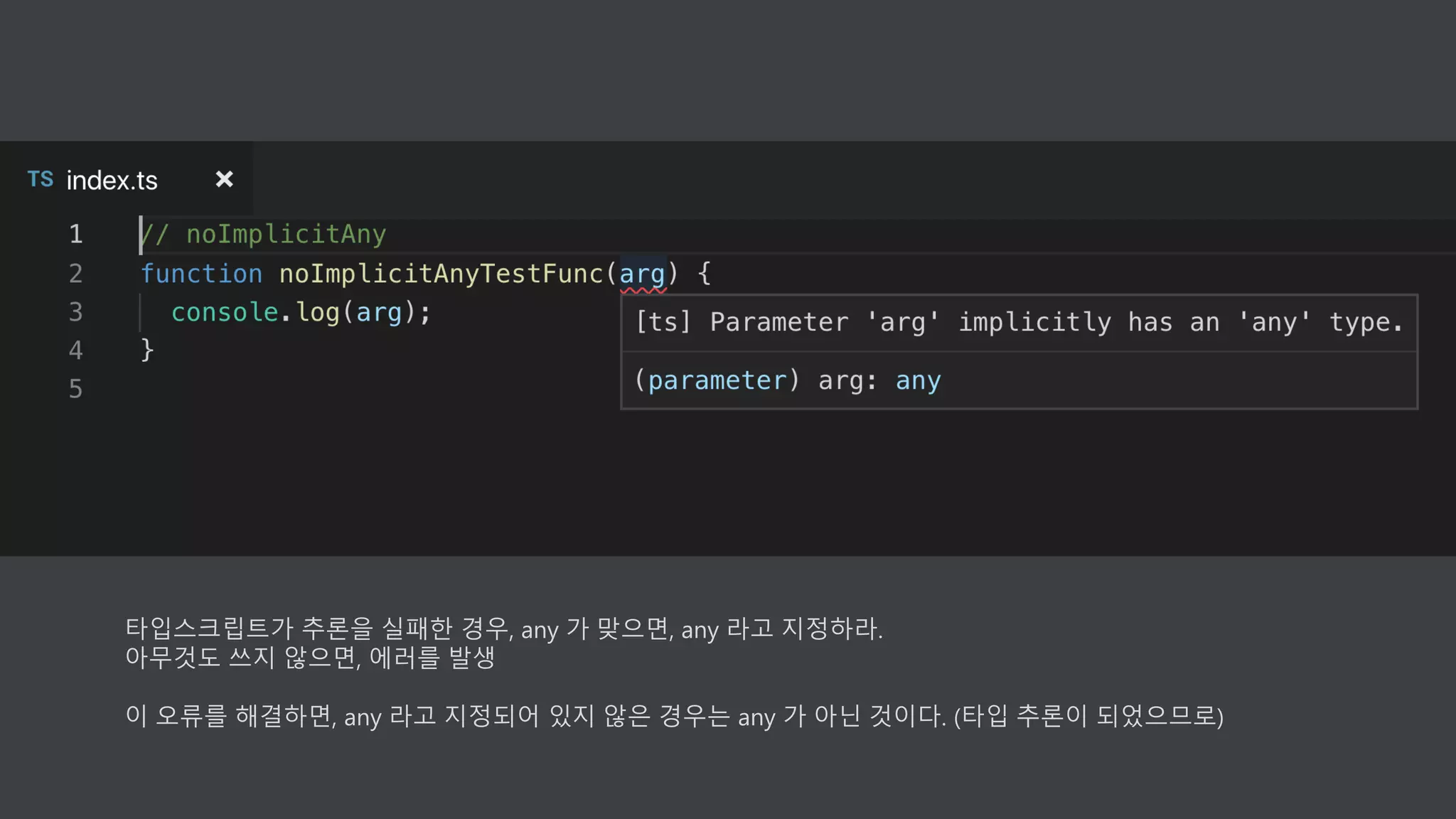Click the '[ts] Parameter' error message
Image resolution: width=1456 pixels, height=819 pixels.
coord(1019,323)
